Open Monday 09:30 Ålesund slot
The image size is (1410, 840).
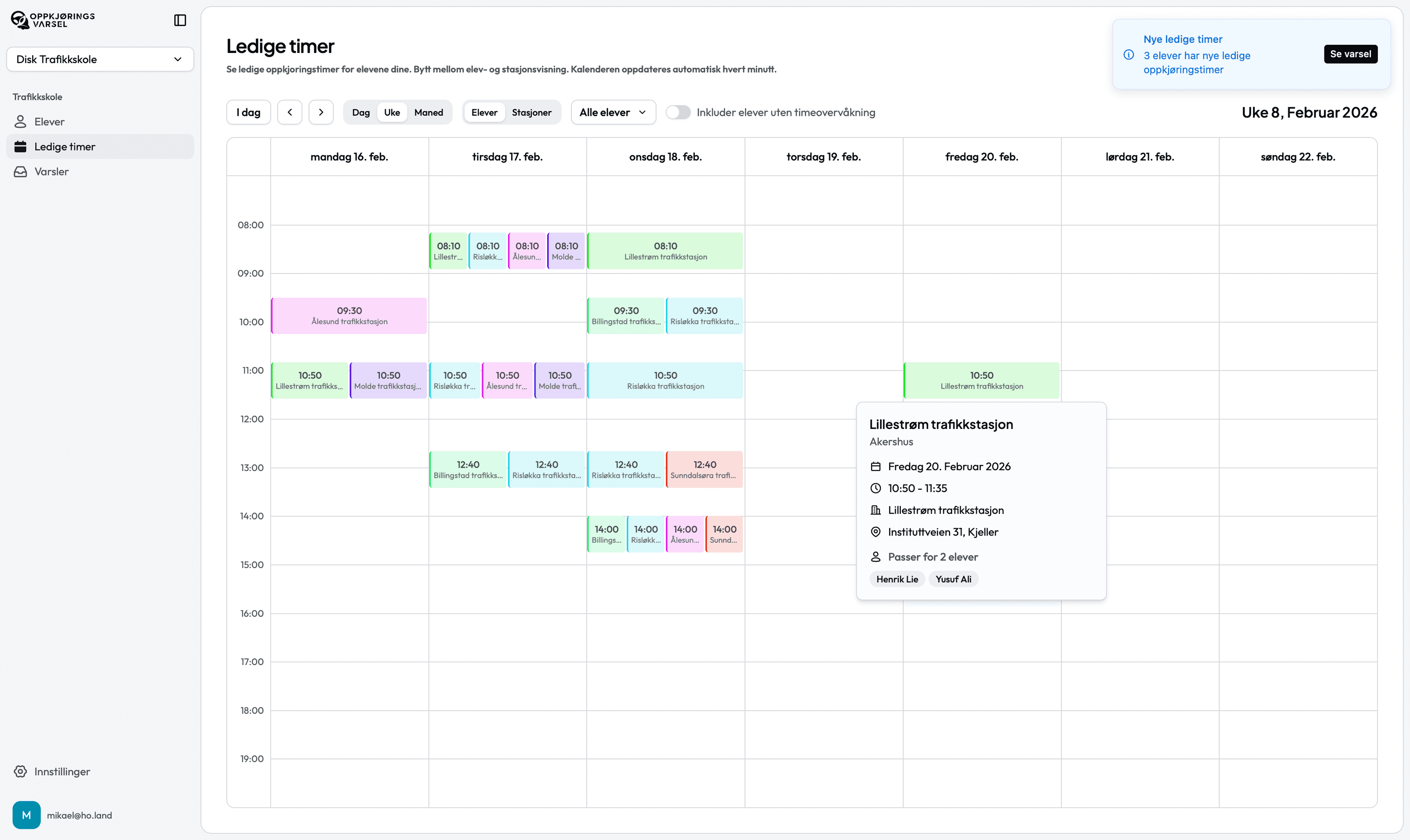(x=349, y=315)
